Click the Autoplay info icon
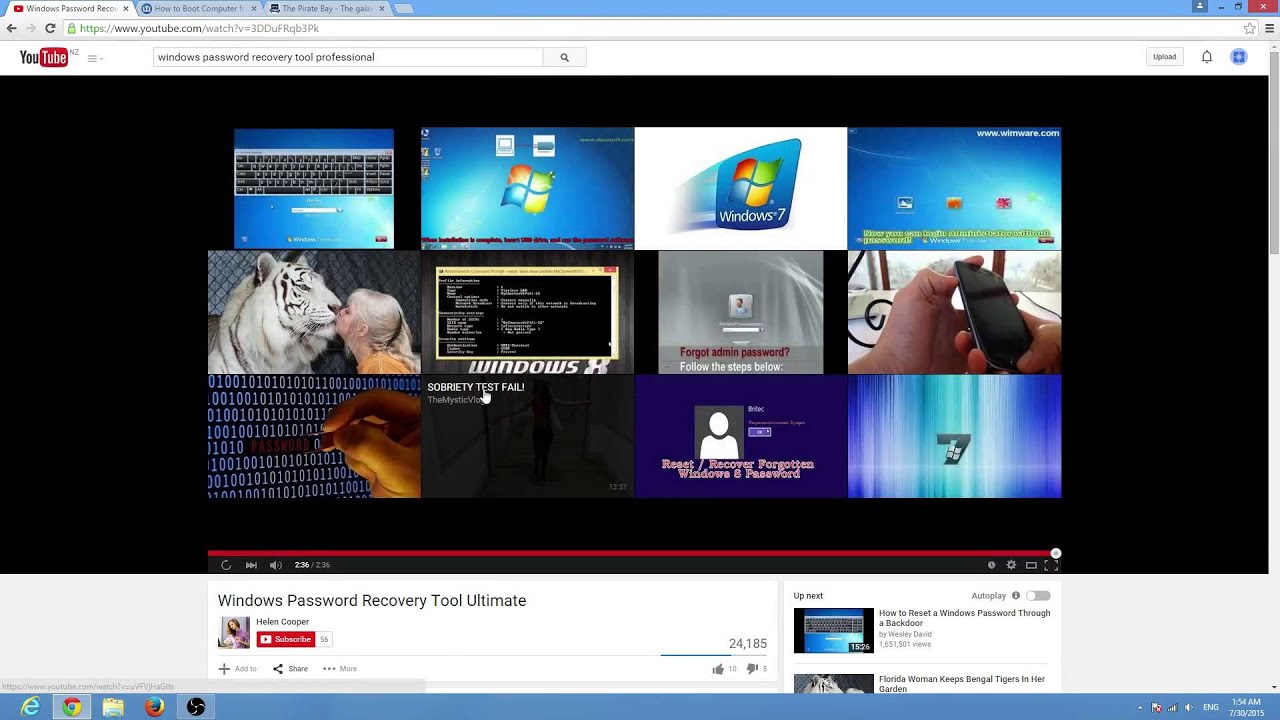Viewport: 1280px width, 720px height. [1015, 596]
